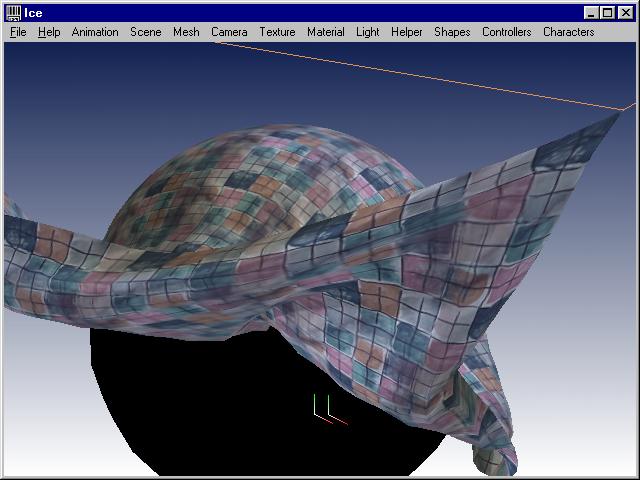Open the File menu
Screen dimensions: 640x480
18,32
